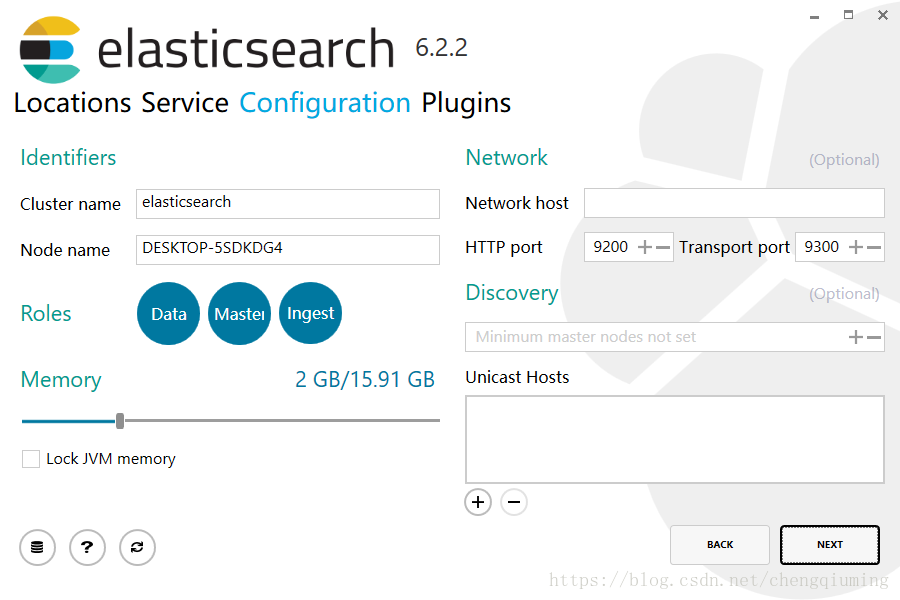Click the Roles section heading

click(x=46, y=313)
